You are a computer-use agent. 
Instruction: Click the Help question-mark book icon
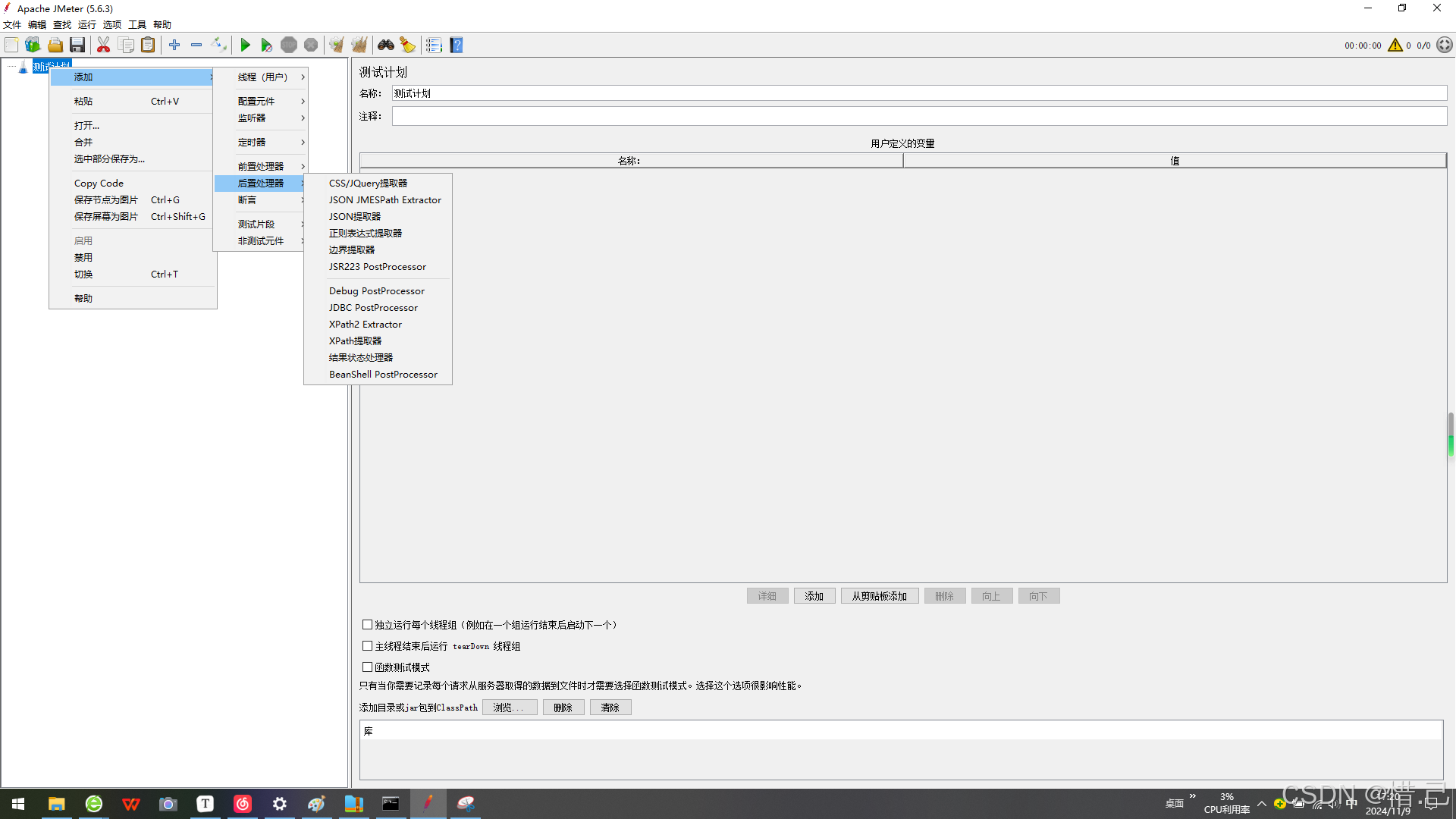pos(457,45)
